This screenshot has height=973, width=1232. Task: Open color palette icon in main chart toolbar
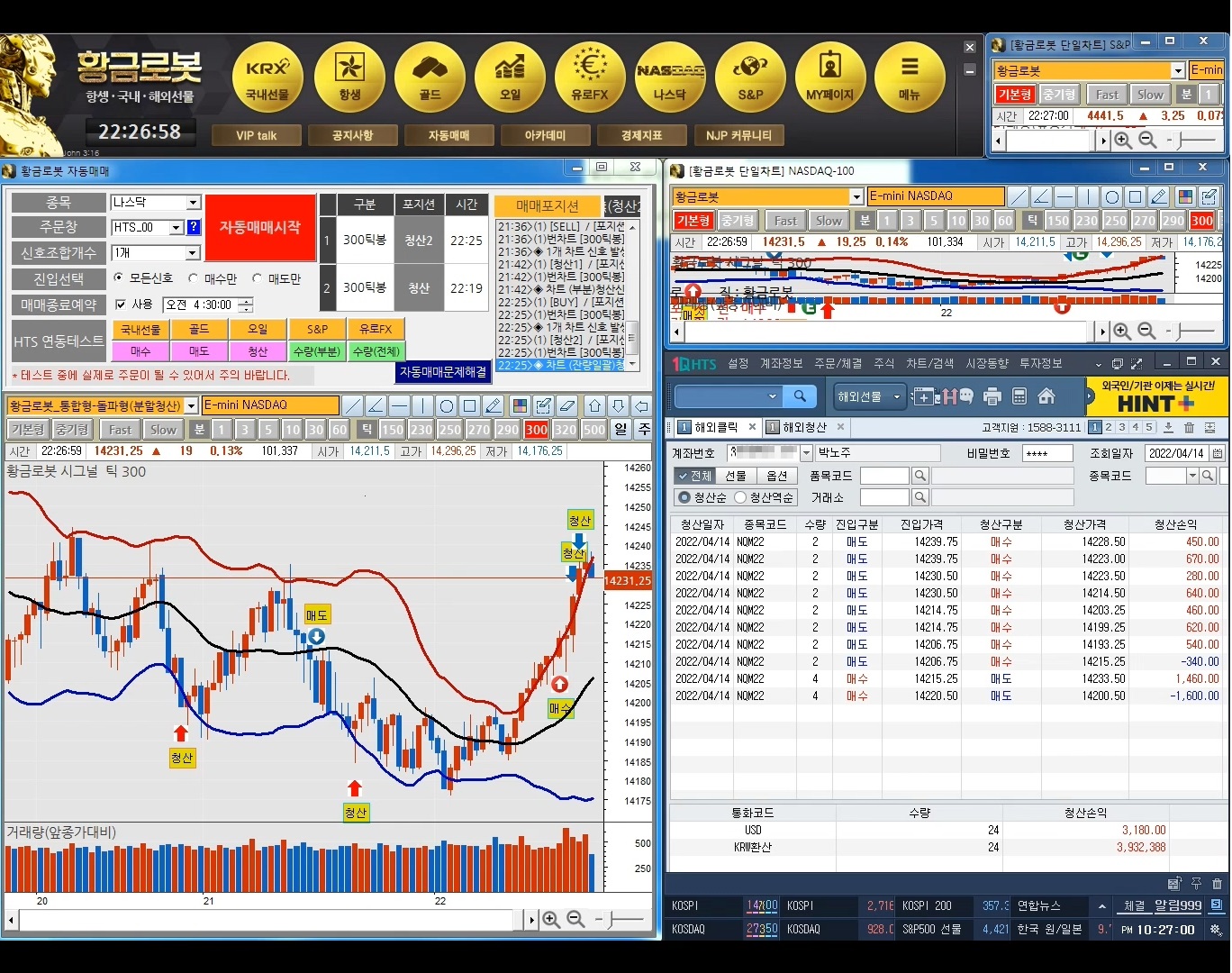[x=520, y=405]
